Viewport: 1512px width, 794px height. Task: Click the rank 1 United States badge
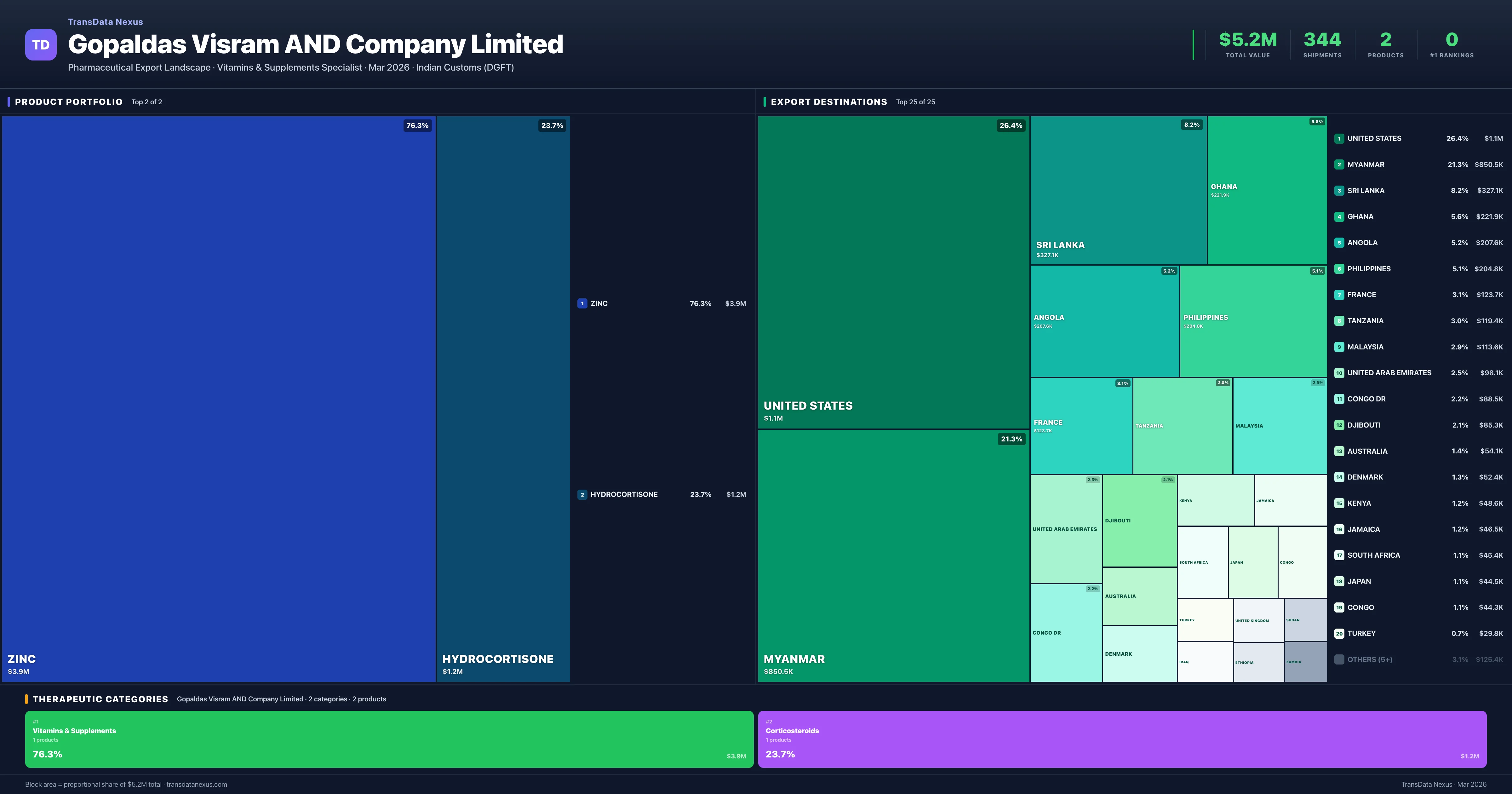[1339, 139]
